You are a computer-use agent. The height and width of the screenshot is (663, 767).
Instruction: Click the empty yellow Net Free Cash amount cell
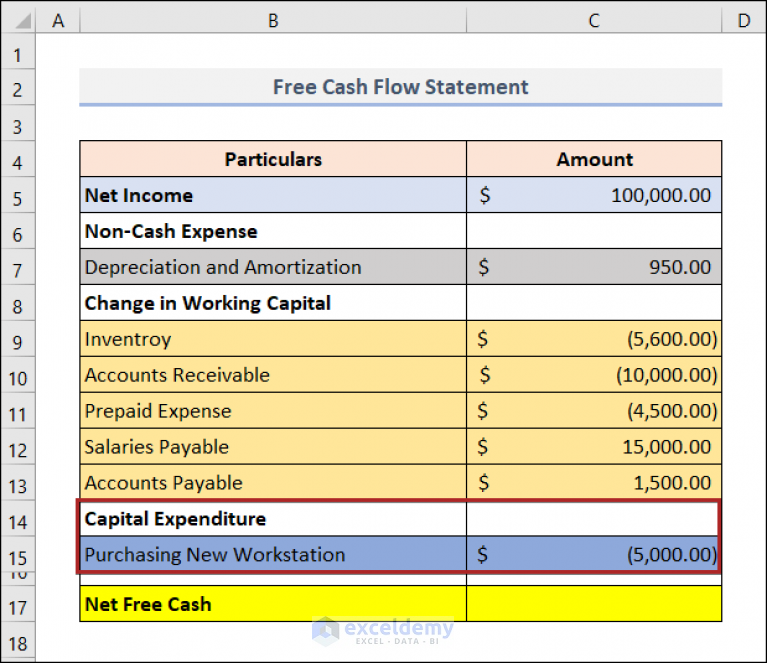coord(594,604)
